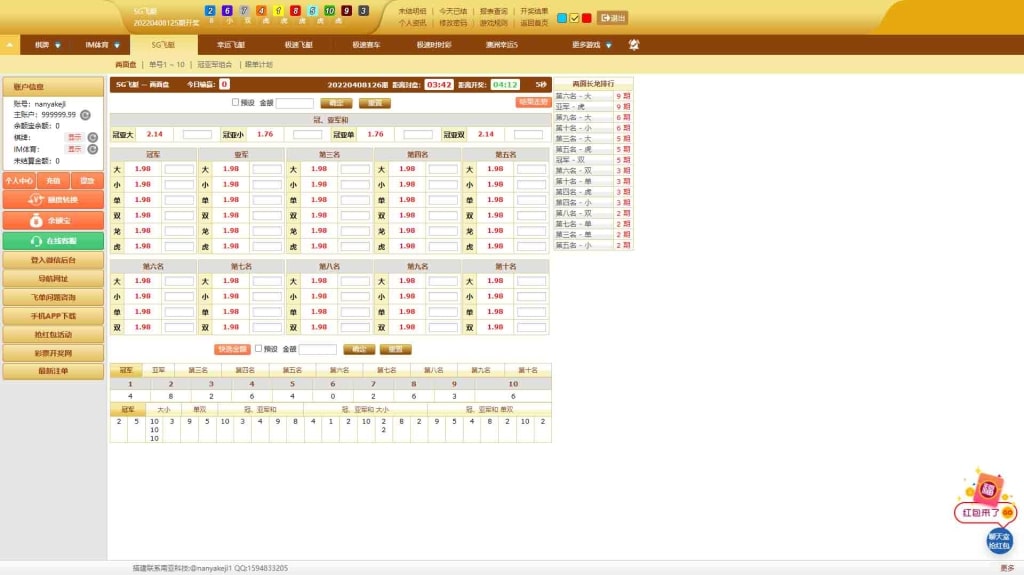Click the gray number 7 result ball
The width and height of the screenshot is (1024, 575).
pos(244,10)
